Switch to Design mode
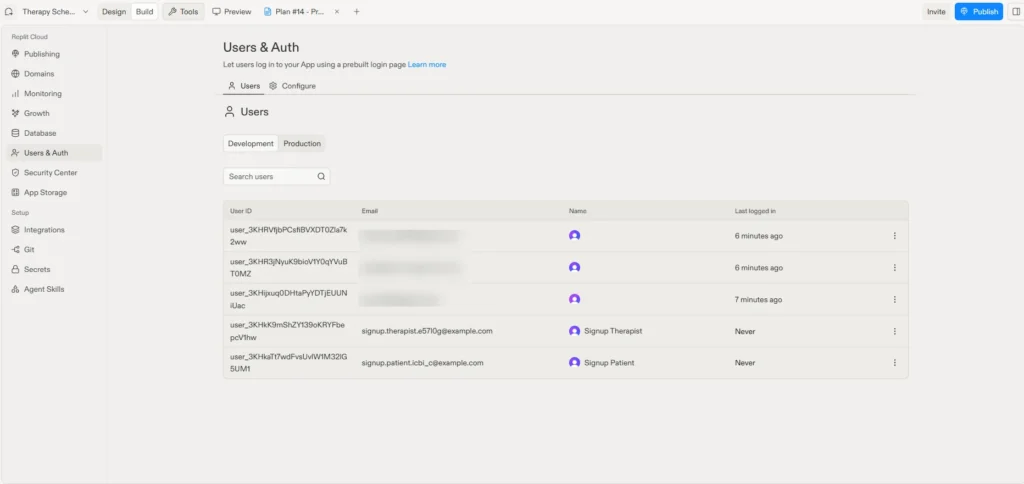This screenshot has height=484, width=1024. pos(114,12)
